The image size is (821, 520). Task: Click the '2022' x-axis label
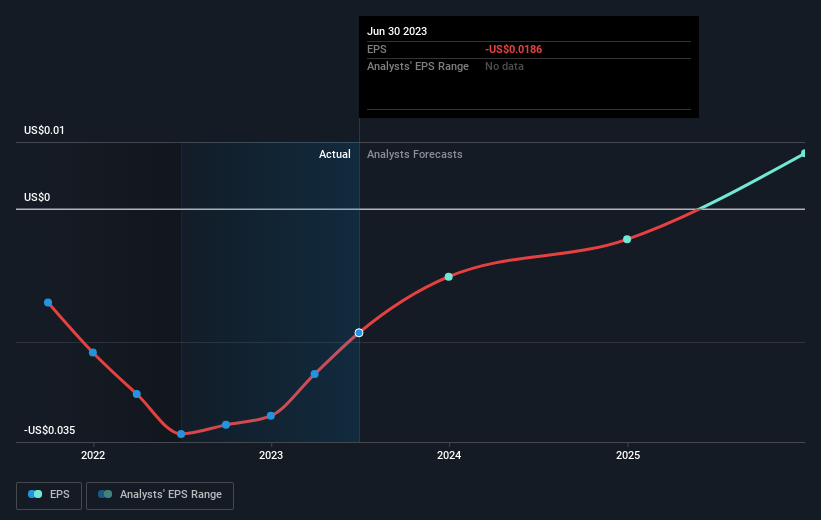(93, 456)
